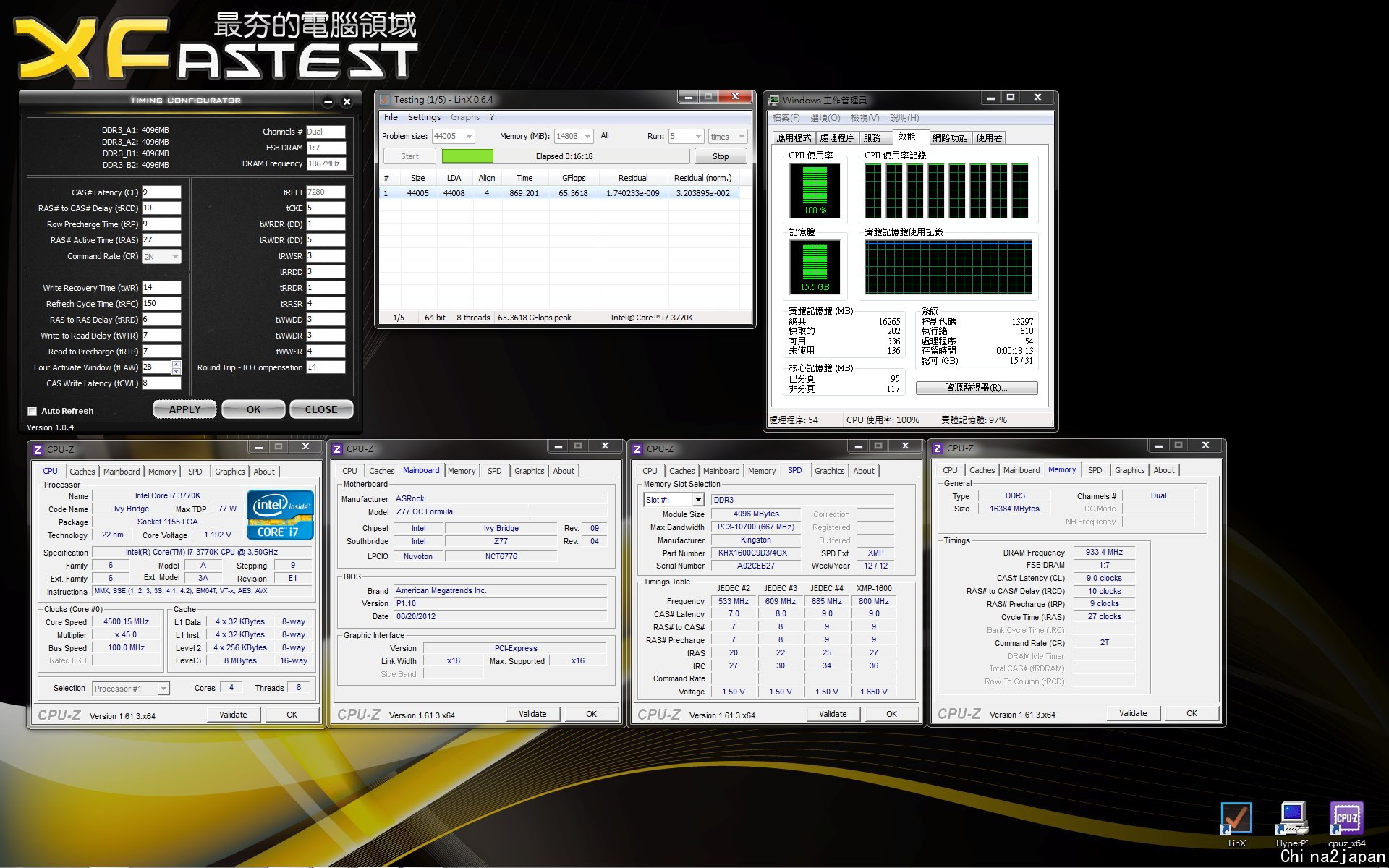Image resolution: width=1389 pixels, height=868 pixels.
Task: Click the Refresh Cycle Time (tRFC) field
Action: coord(161,304)
